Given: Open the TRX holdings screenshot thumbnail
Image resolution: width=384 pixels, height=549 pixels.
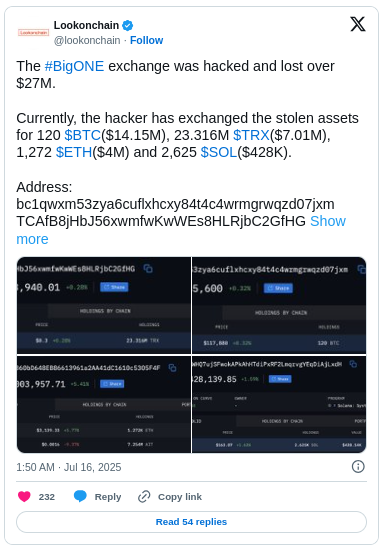Looking at the screenshot, I should click(x=104, y=305).
